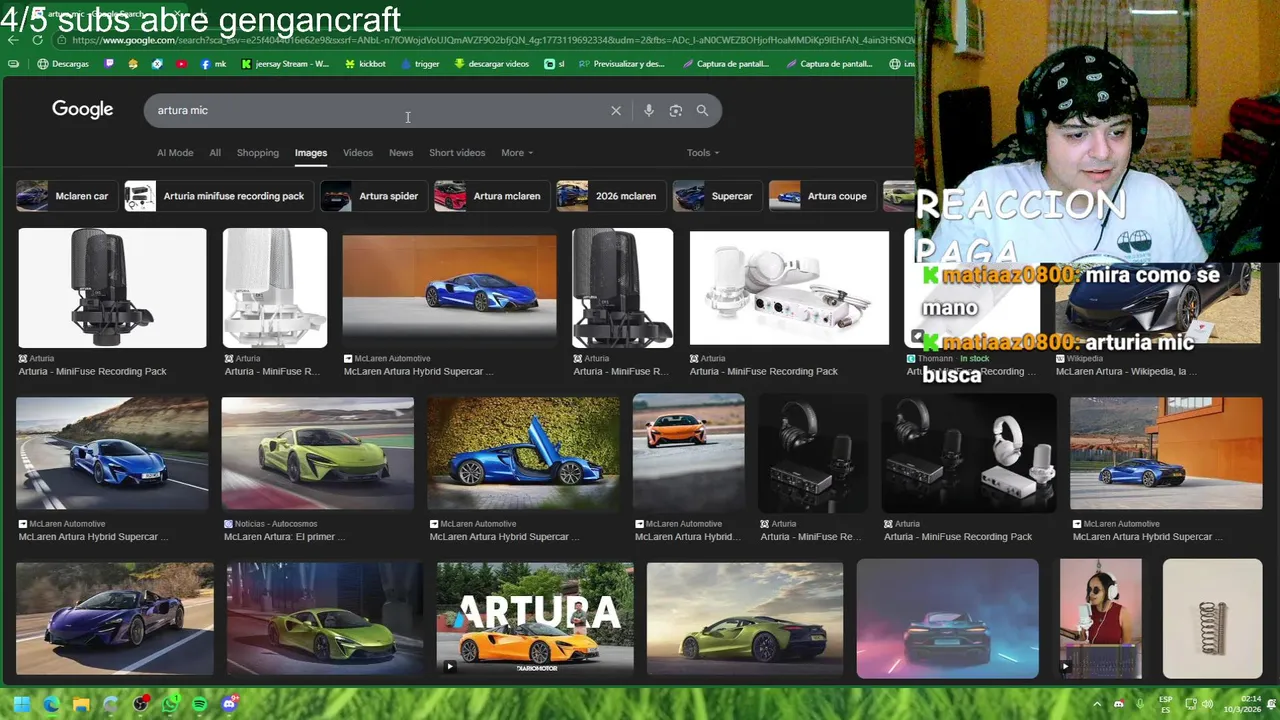Switch to the Videos tab
The image size is (1280, 720).
coord(358,153)
